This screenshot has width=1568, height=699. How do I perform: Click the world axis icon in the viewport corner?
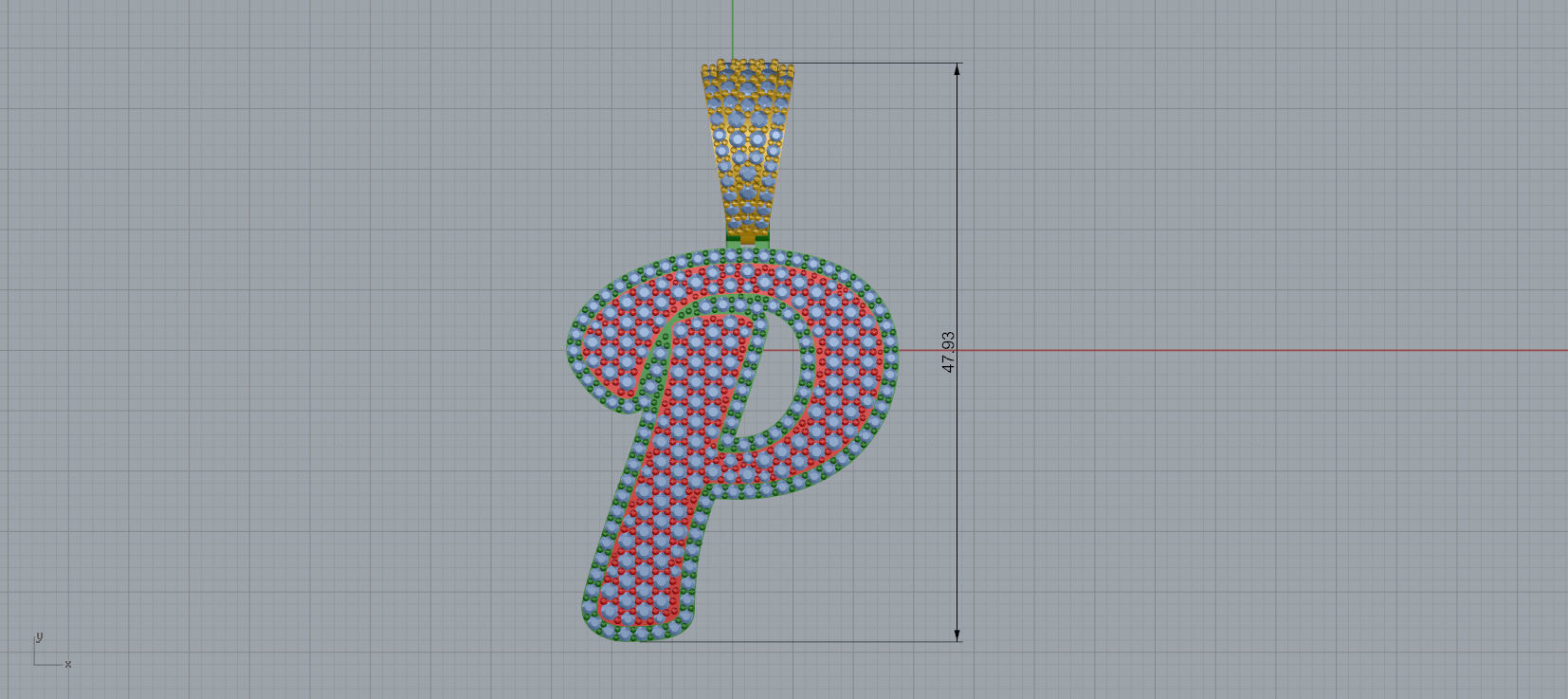click(52, 651)
